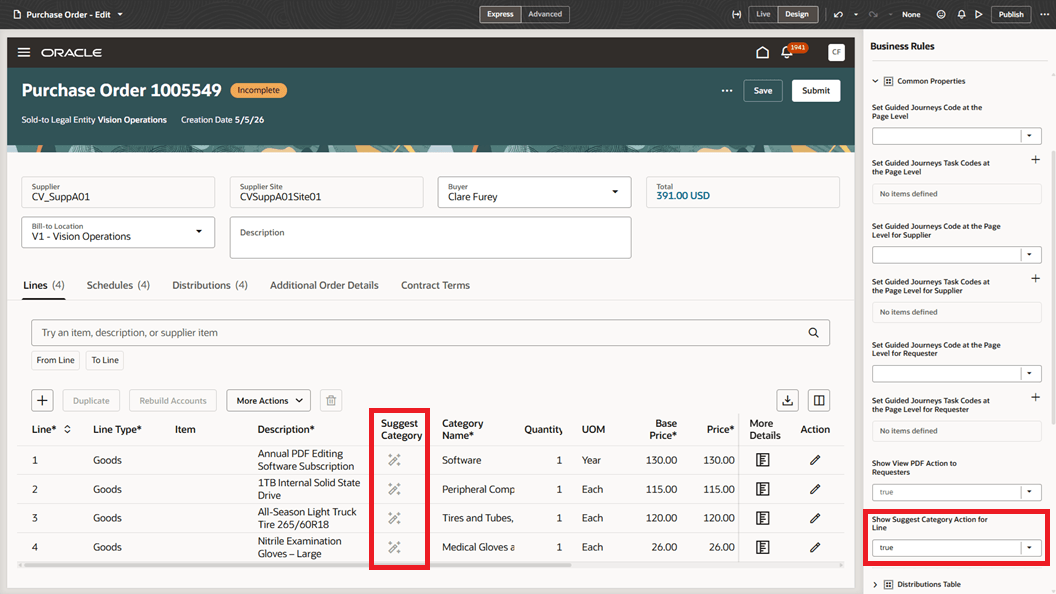Edit line 1 with pencil icon

(x=815, y=460)
